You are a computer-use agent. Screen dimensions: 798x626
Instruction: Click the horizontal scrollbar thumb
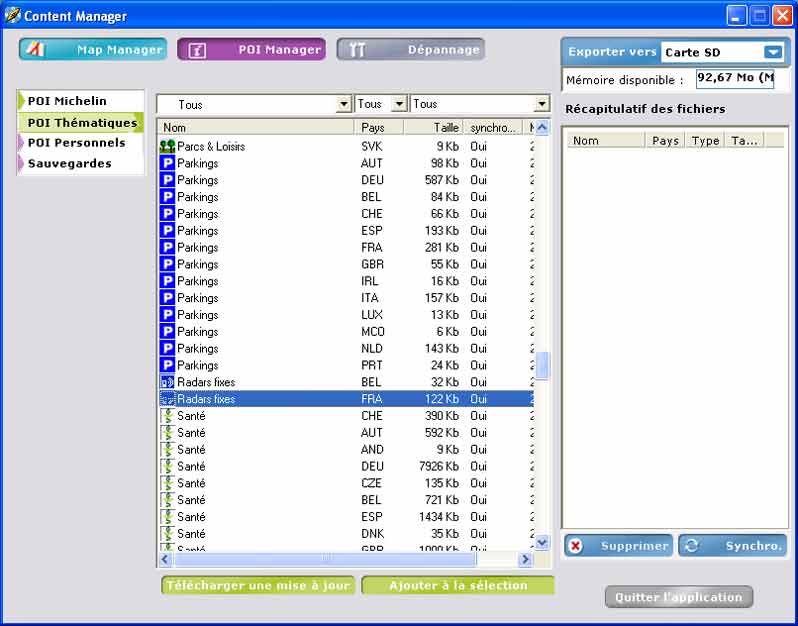(x=325, y=560)
